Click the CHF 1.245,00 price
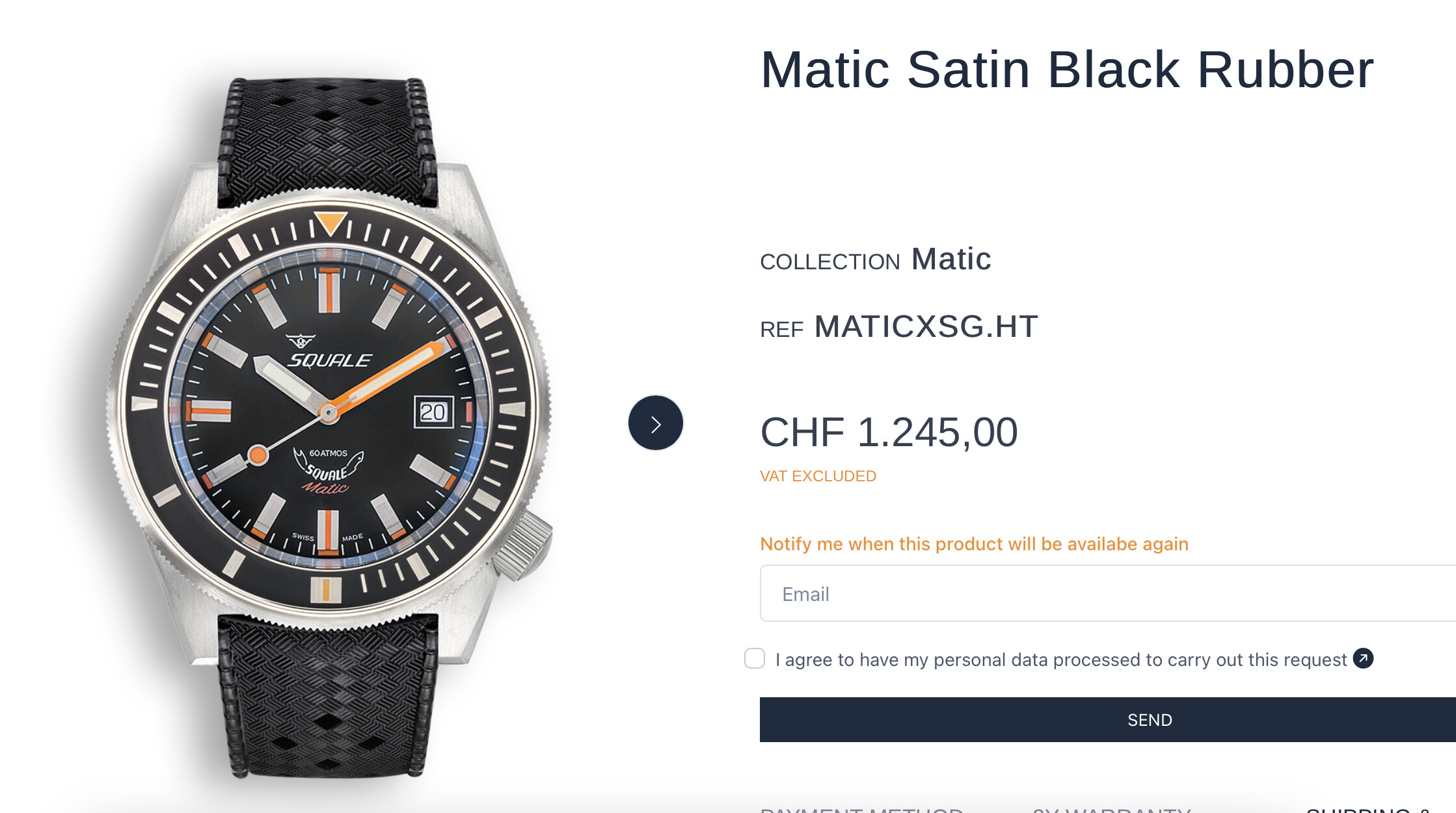The image size is (1456, 813). (889, 433)
